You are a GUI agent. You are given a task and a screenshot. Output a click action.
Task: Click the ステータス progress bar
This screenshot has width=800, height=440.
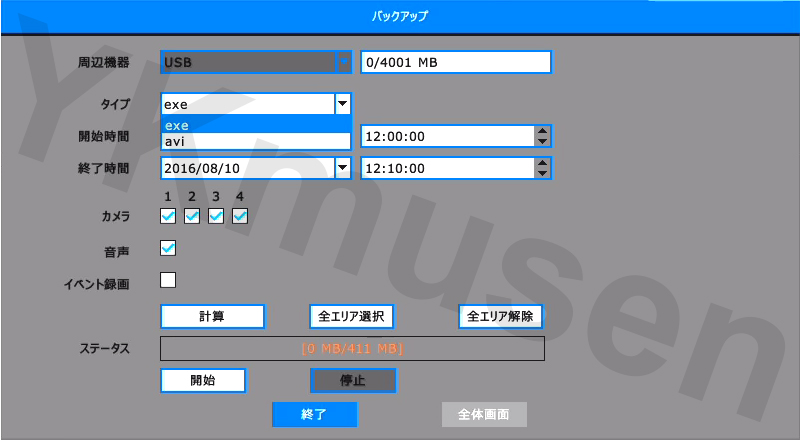coord(353,349)
